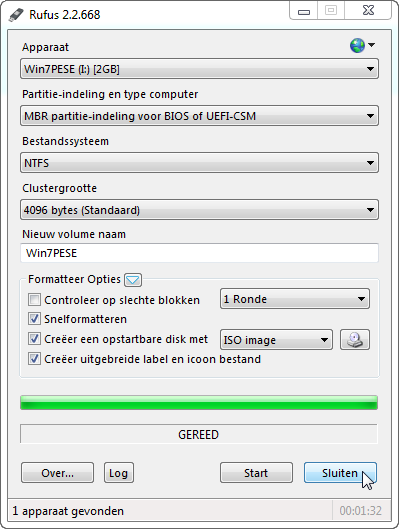399x529 pixels.
Task: Uncheck the Snelformatteren checkbox
Action: coord(34,319)
